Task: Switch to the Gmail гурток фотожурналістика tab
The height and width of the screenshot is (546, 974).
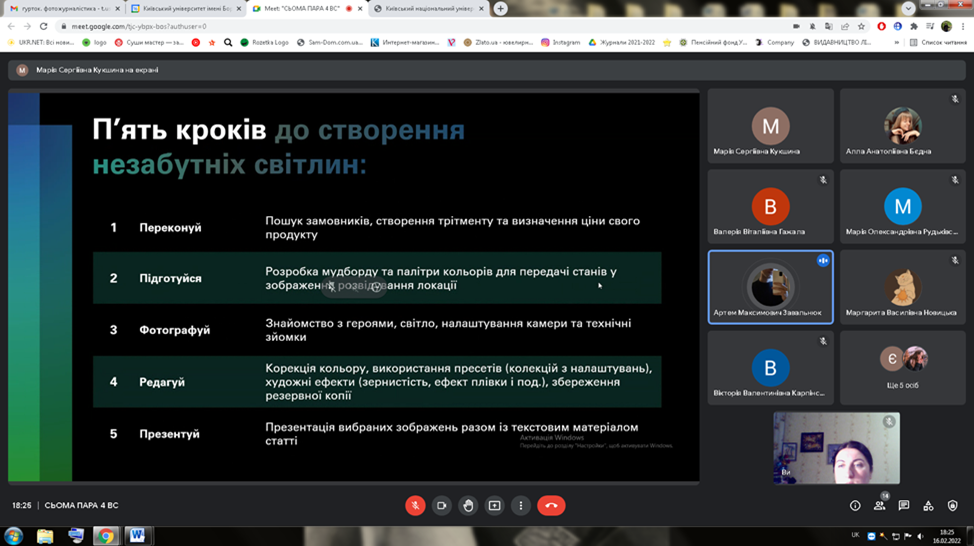Action: [x=65, y=9]
